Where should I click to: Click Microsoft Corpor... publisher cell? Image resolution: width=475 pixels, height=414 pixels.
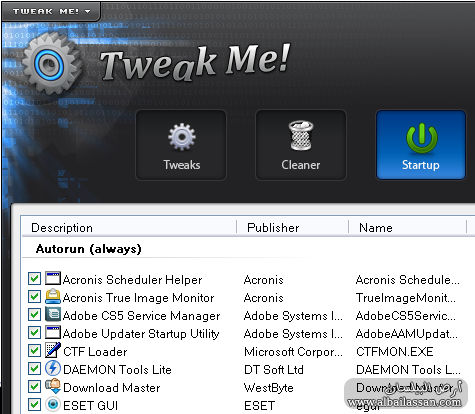click(x=293, y=352)
